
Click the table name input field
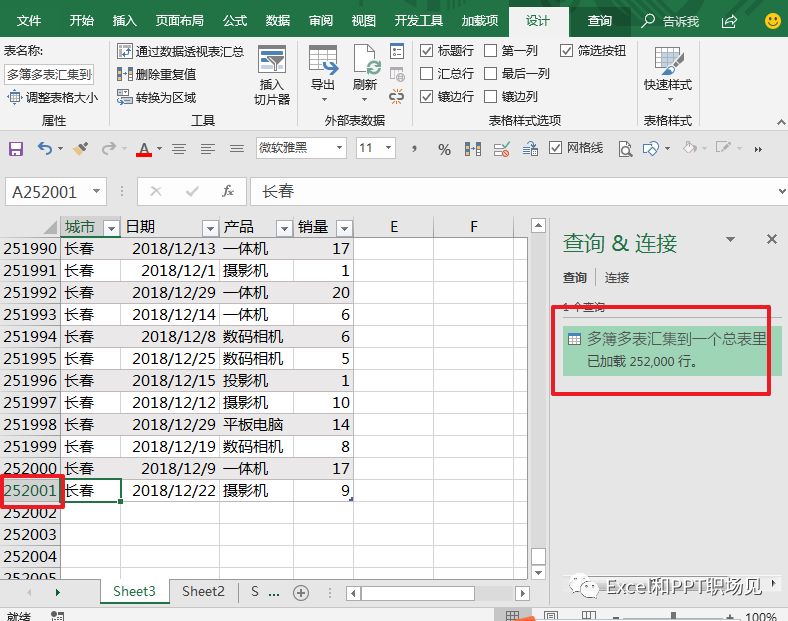pyautogui.click(x=49, y=74)
